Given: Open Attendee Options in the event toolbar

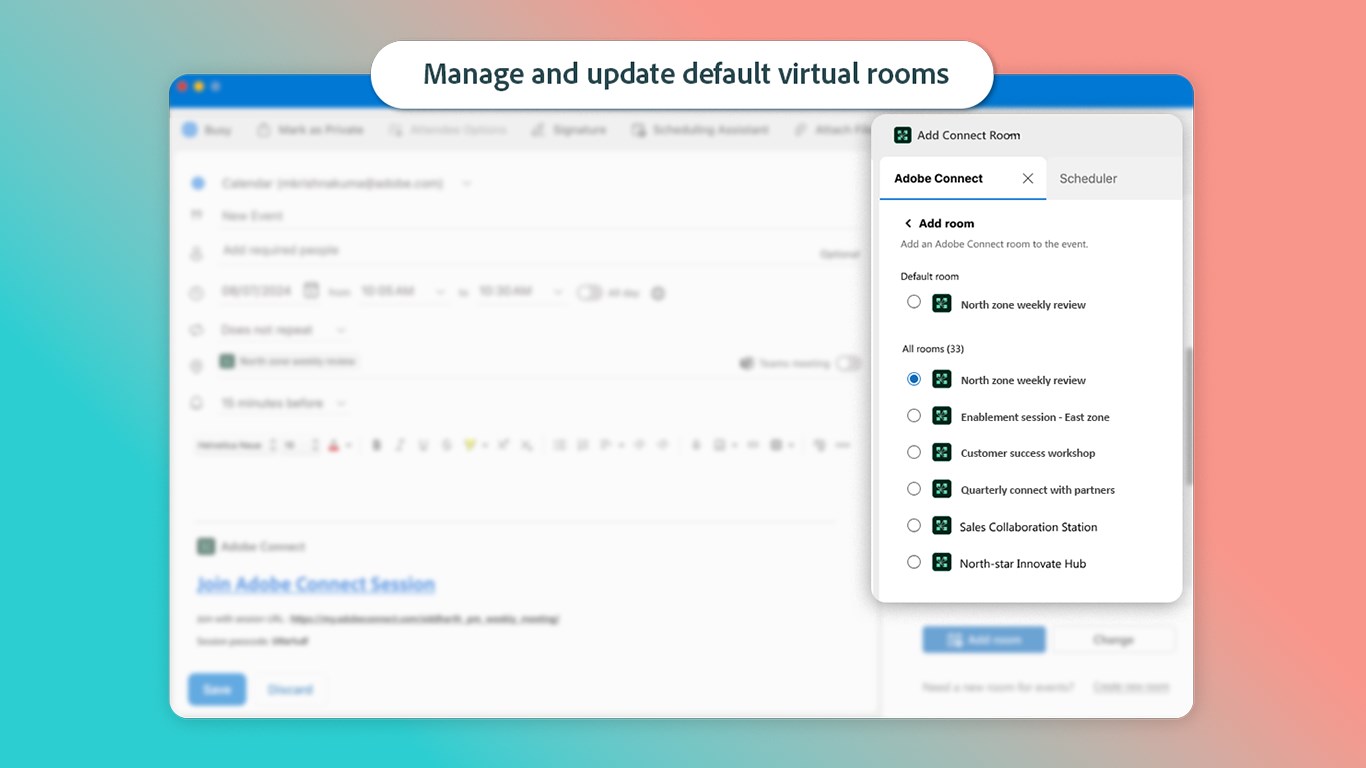Looking at the screenshot, I should point(447,130).
